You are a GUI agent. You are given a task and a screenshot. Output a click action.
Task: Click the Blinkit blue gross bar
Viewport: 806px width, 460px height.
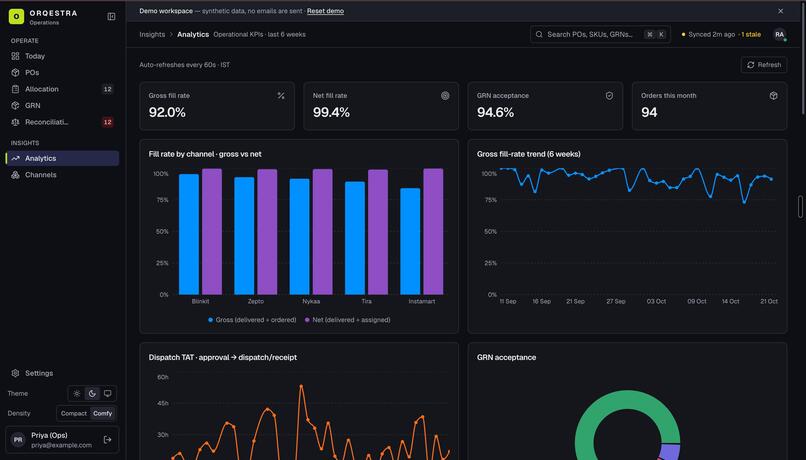(x=189, y=234)
